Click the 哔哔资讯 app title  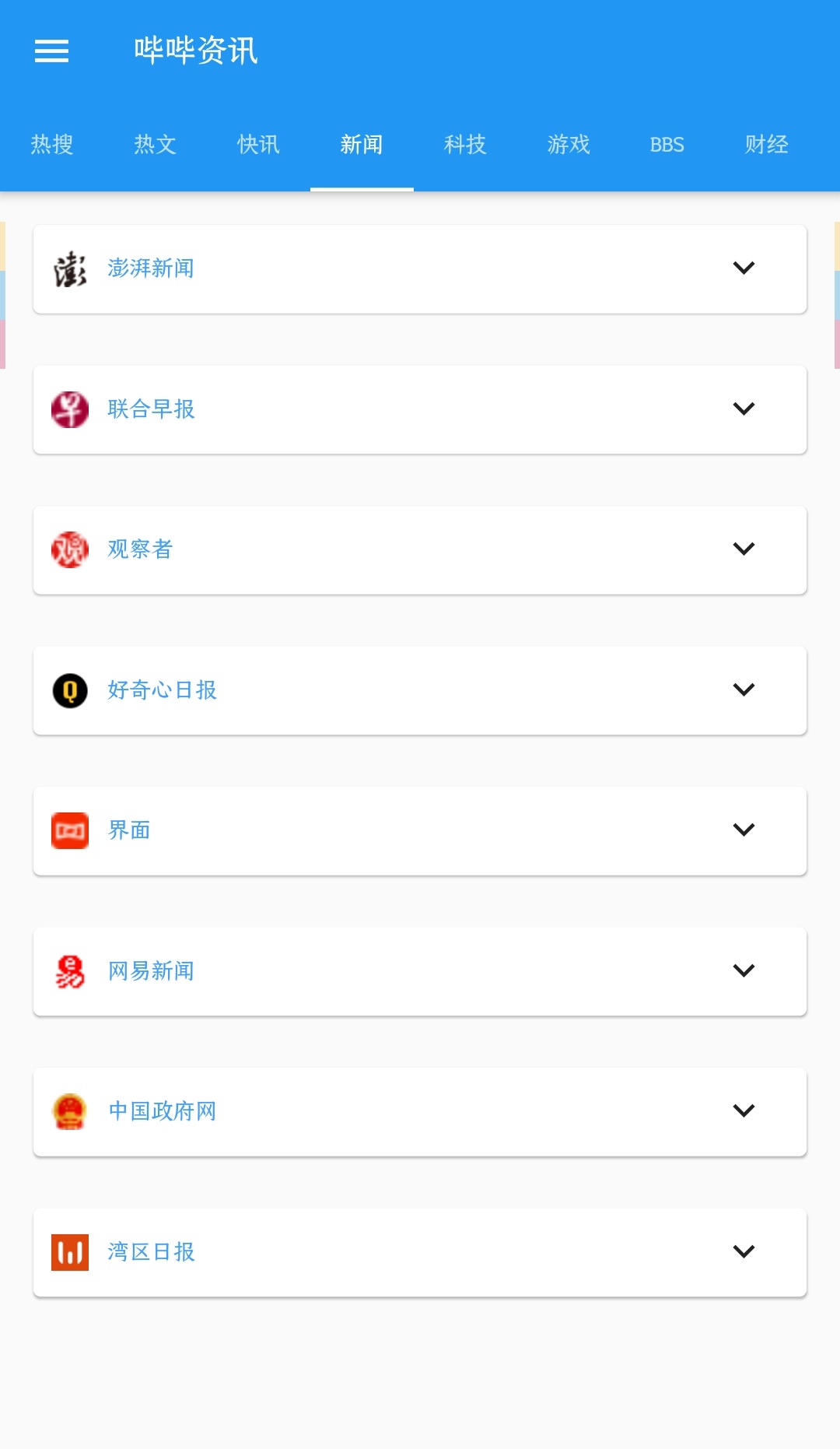[196, 51]
